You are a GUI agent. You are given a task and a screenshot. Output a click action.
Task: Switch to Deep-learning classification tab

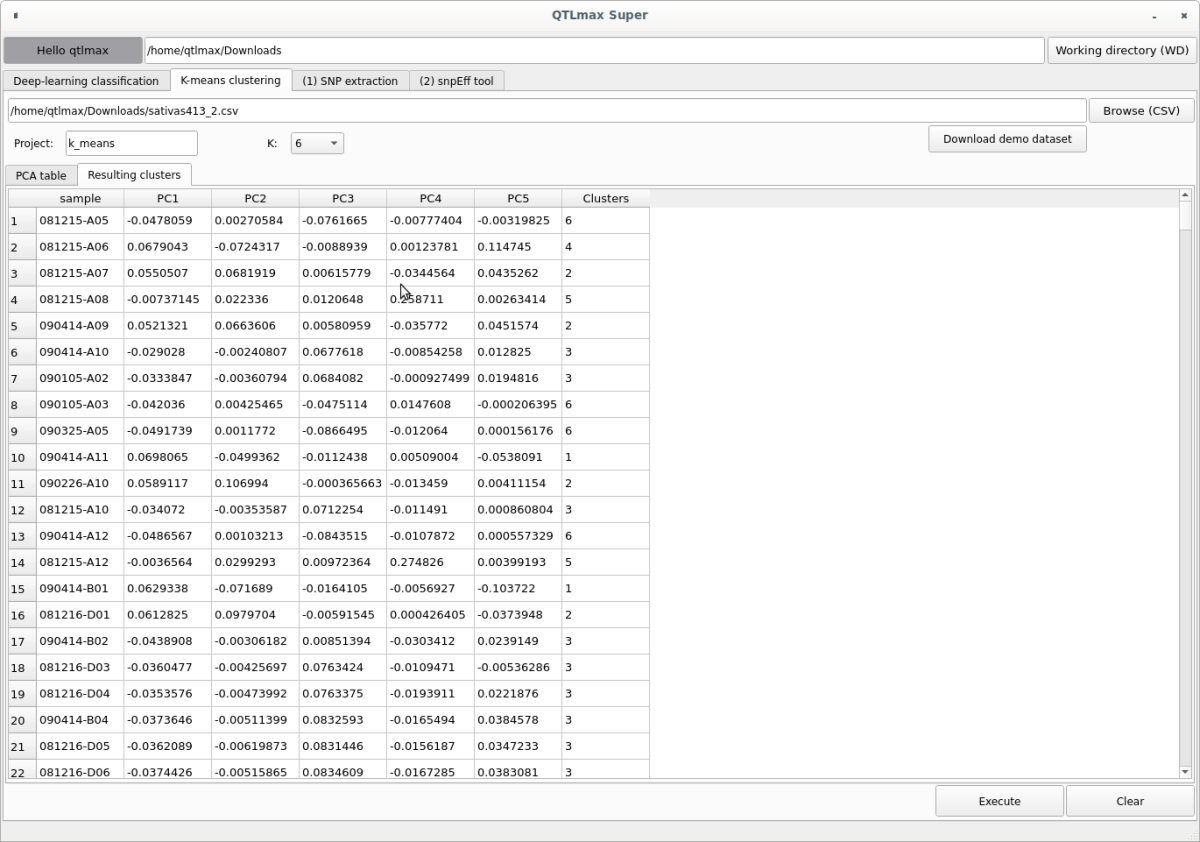click(86, 81)
